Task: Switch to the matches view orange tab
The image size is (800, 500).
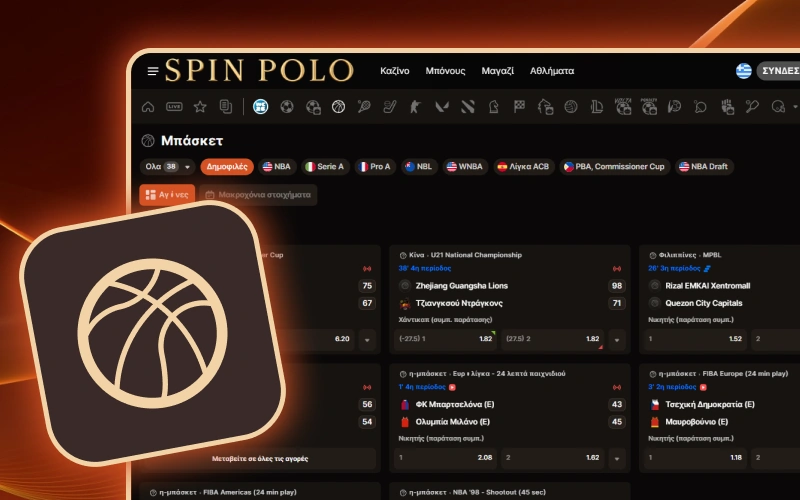Action: pyautogui.click(x=167, y=194)
